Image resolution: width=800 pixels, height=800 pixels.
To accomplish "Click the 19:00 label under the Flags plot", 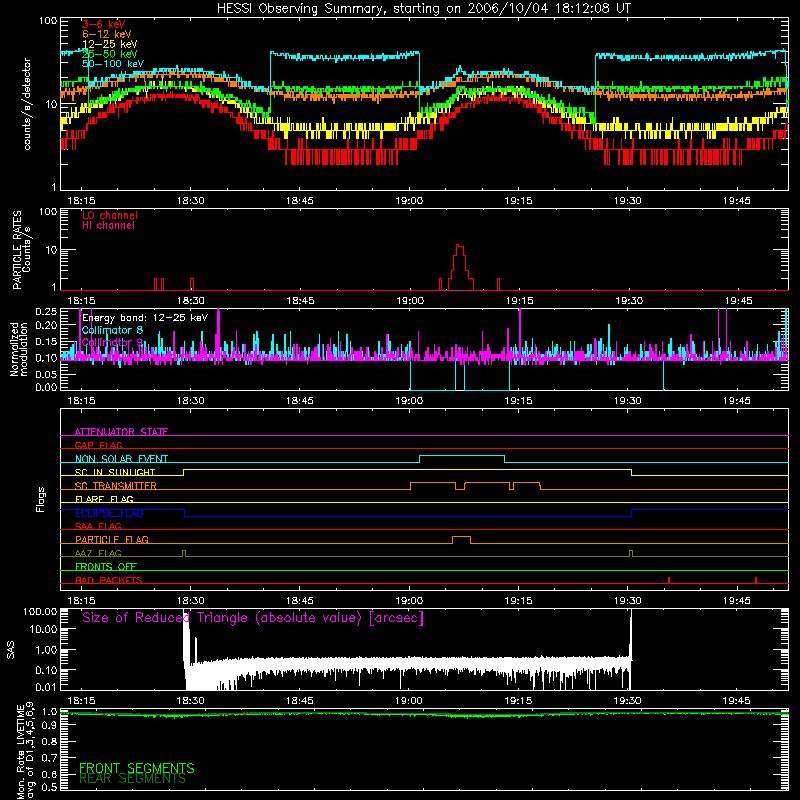I will [x=409, y=601].
